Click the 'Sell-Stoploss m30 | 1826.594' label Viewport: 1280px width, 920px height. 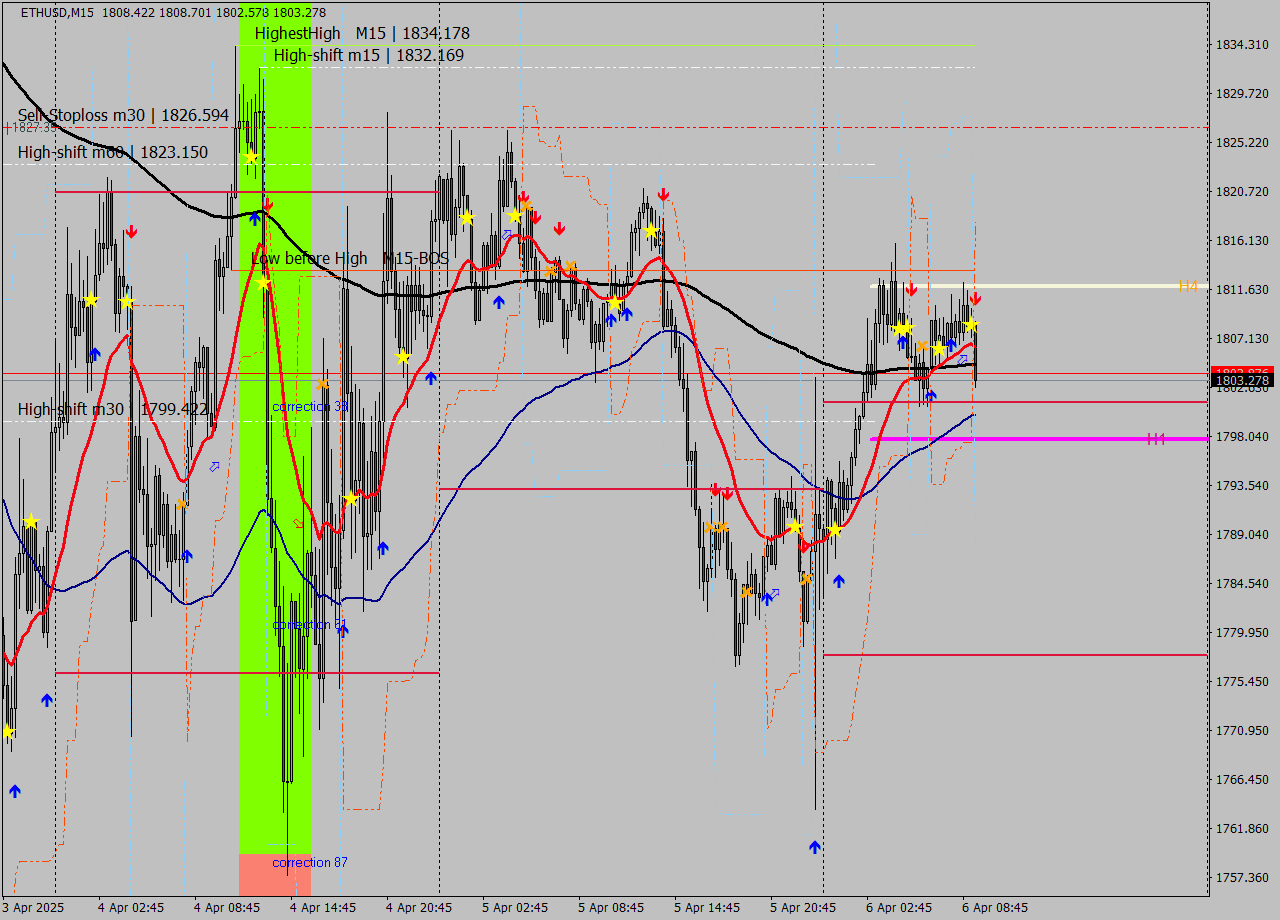(123, 115)
